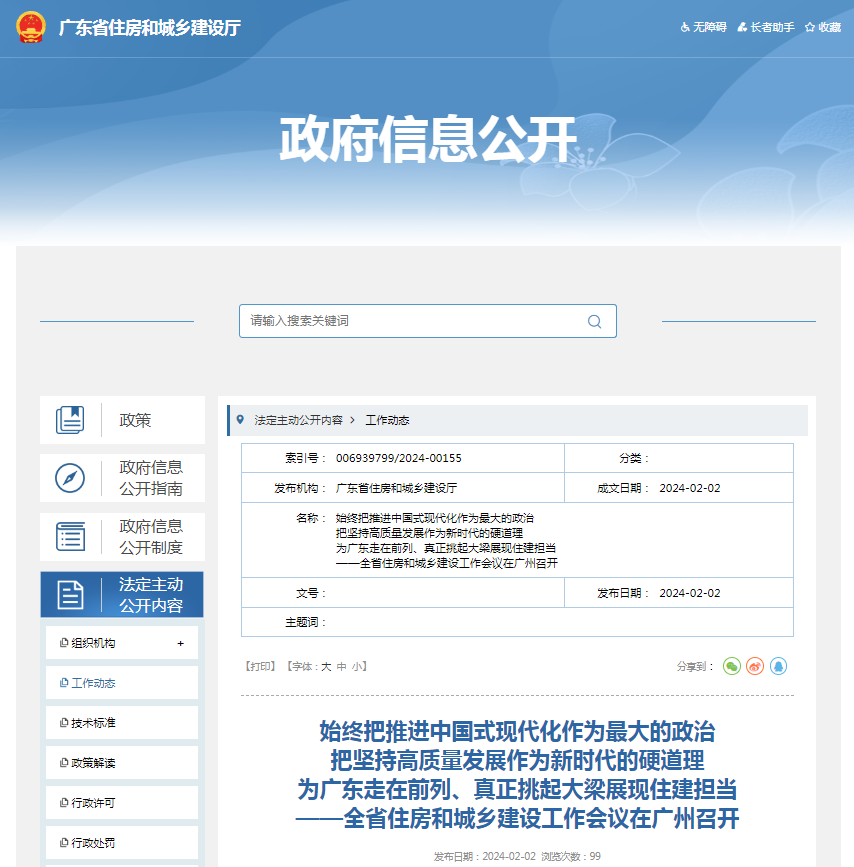Click the QQ share icon
Viewport: 854px width, 867px height.
tap(778, 666)
